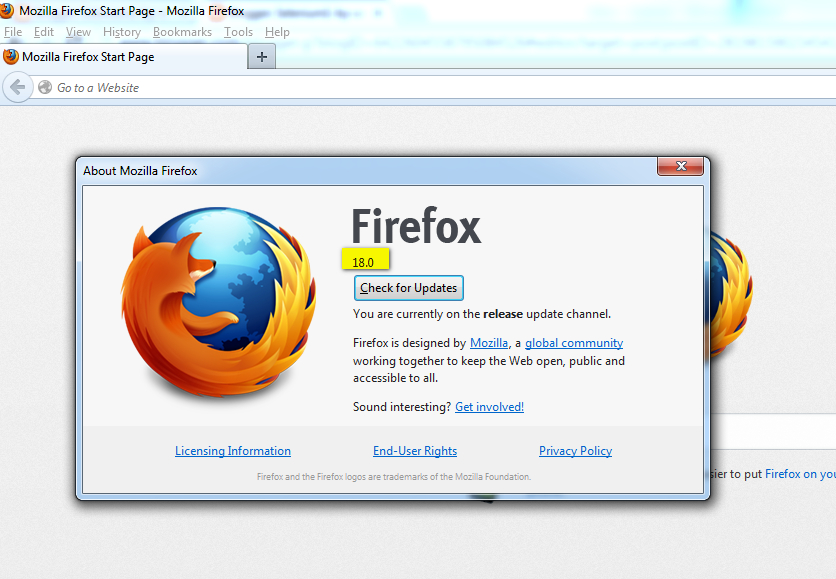Open the History menu
The image size is (836, 579).
[121, 31]
